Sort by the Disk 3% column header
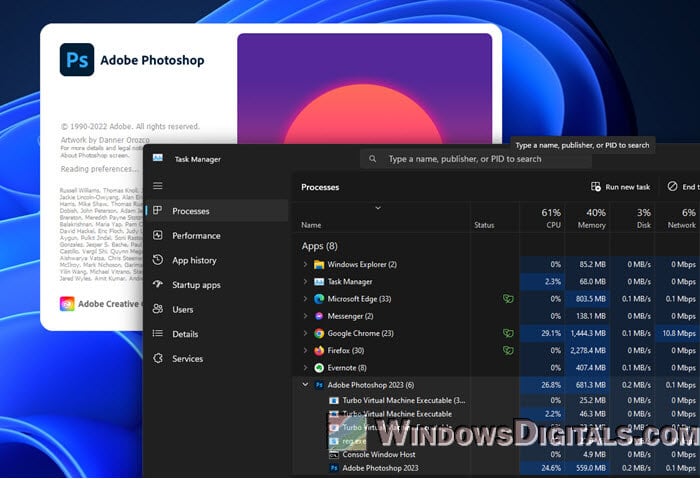Viewport: 700px width, 479px height. click(x=632, y=218)
